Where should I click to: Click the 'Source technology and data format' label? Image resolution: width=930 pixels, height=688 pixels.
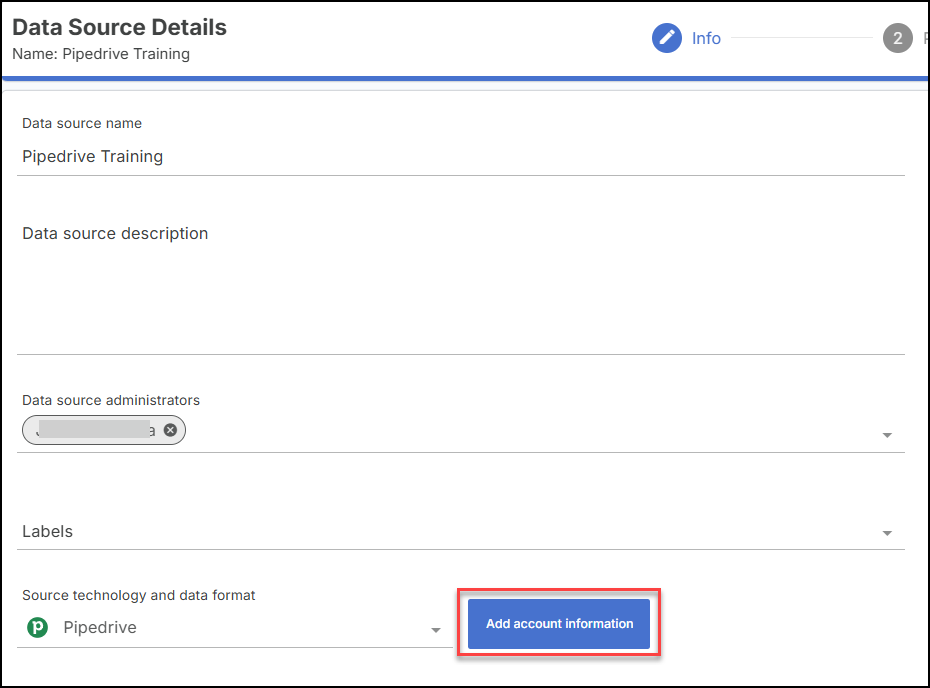[138, 595]
